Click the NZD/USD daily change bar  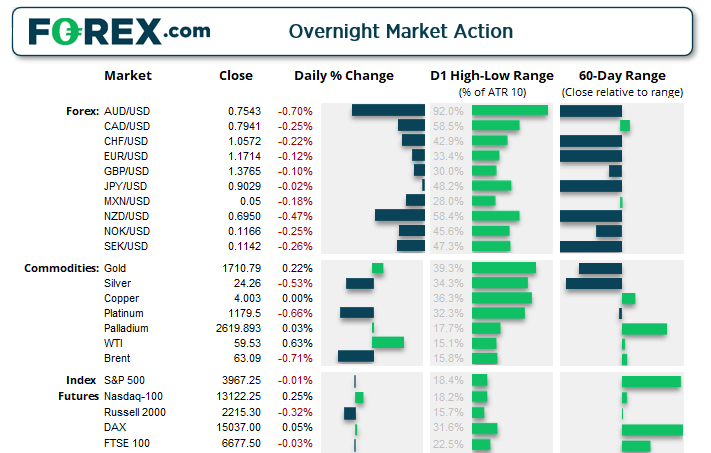pyautogui.click(x=400, y=216)
